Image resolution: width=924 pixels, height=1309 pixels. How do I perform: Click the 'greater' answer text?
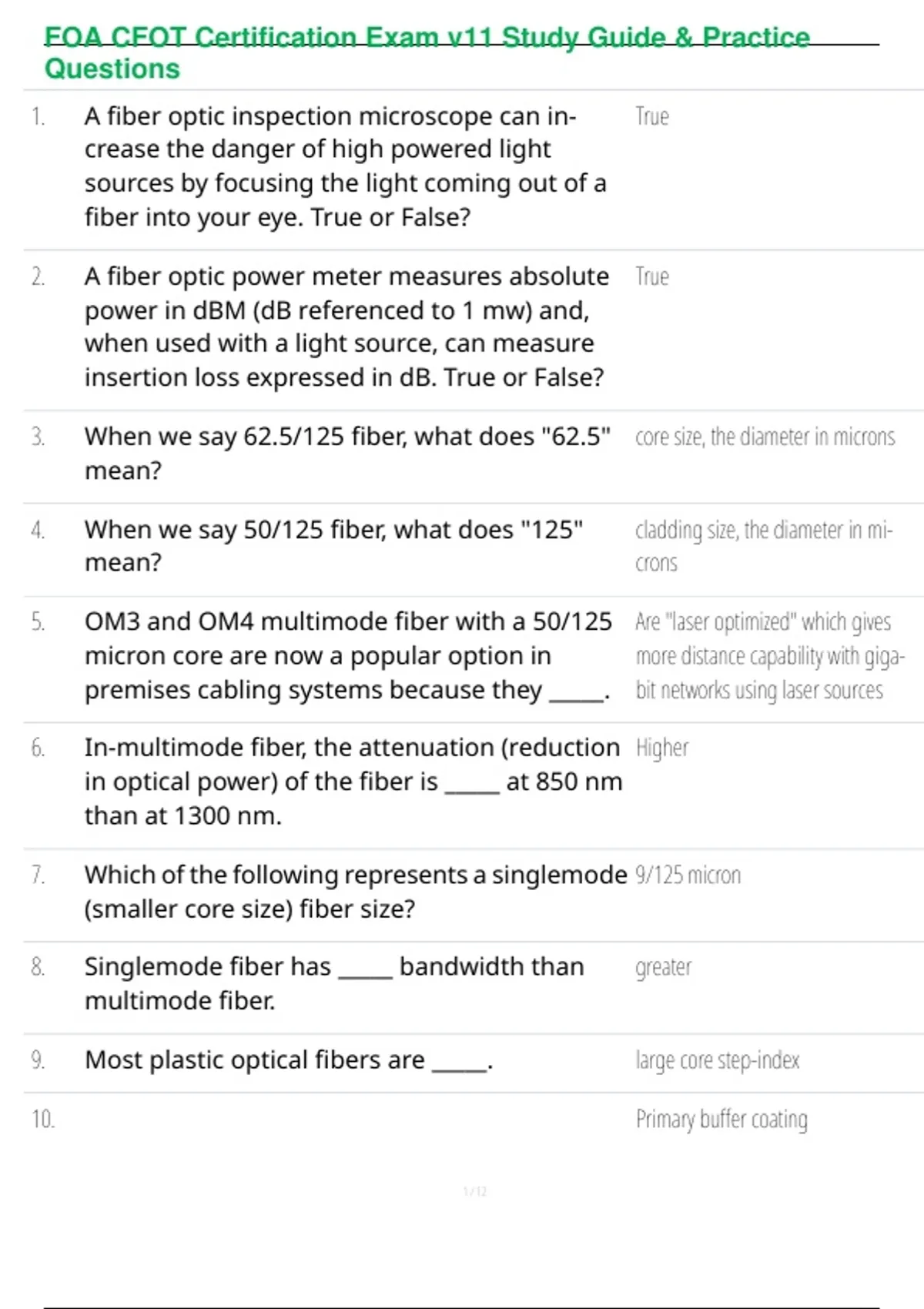pyautogui.click(x=663, y=967)
